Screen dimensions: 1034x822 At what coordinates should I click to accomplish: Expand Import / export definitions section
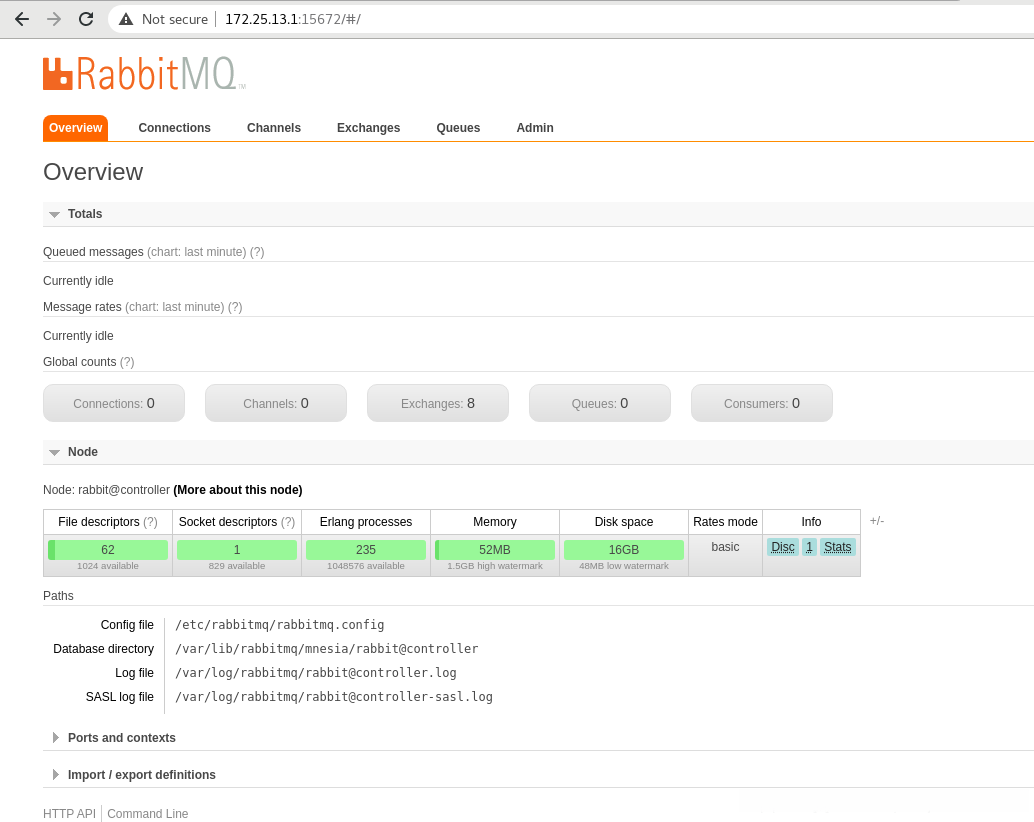(134, 775)
